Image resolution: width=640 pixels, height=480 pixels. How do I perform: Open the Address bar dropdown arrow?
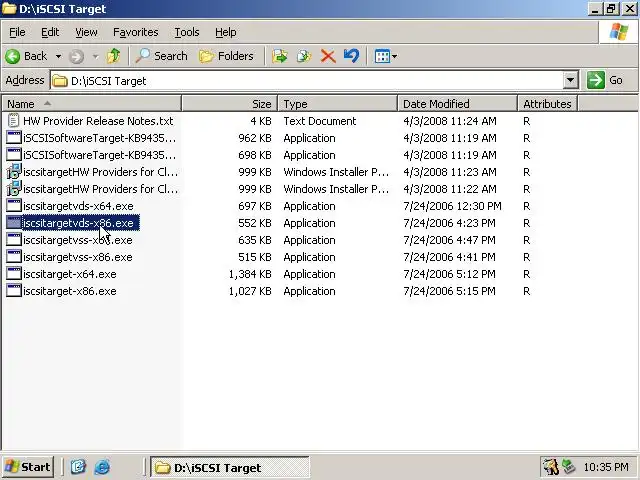[571, 80]
